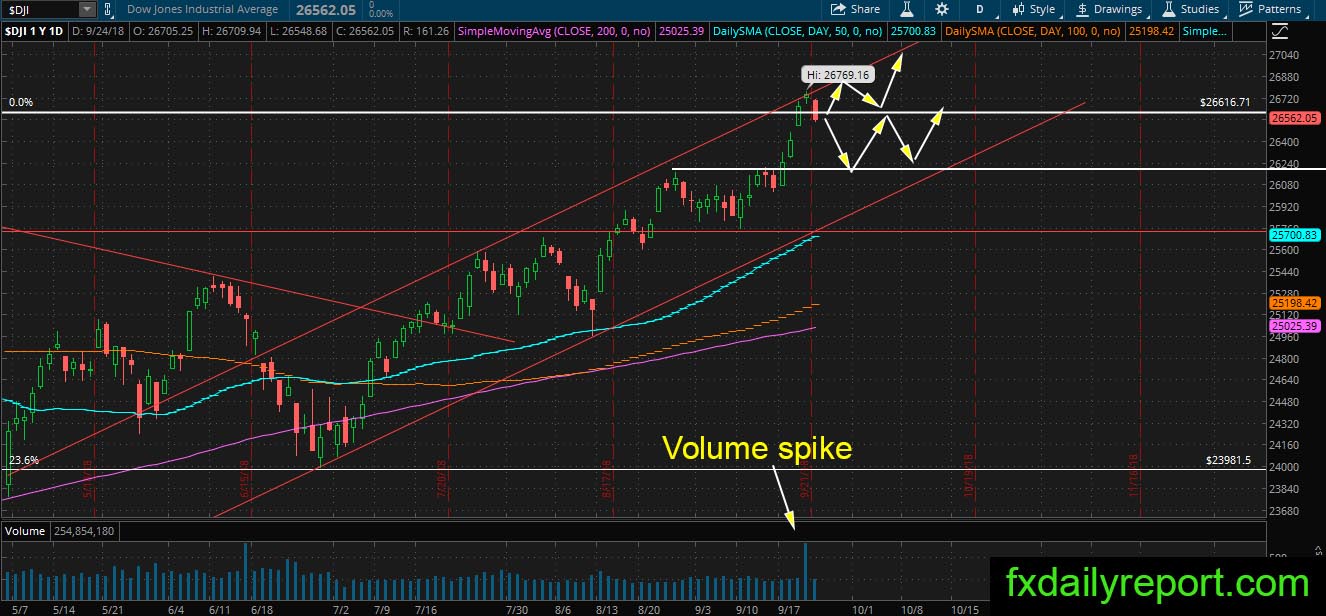Click the Hi: 26769.16 price bubble
This screenshot has width=1326, height=616.
(836, 74)
